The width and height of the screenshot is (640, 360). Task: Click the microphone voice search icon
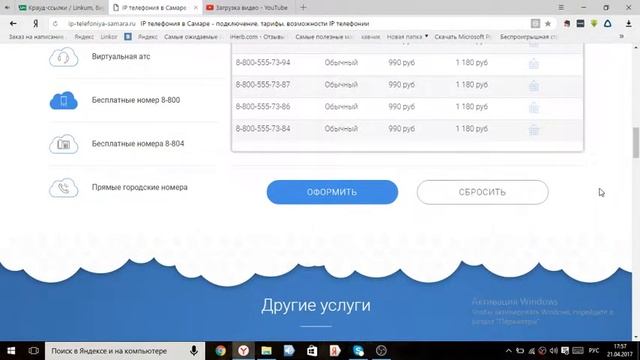point(194,351)
